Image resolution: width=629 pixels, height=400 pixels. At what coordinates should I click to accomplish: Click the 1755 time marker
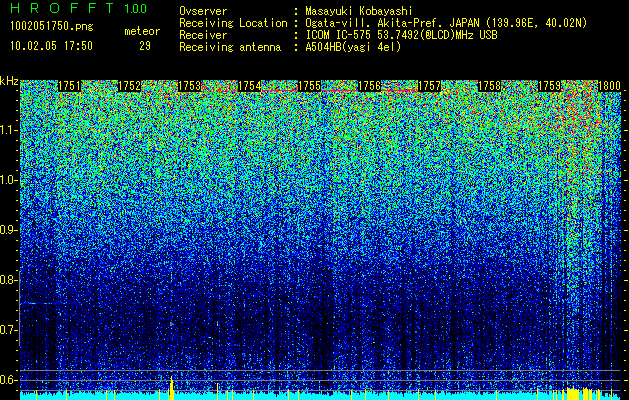[310, 86]
